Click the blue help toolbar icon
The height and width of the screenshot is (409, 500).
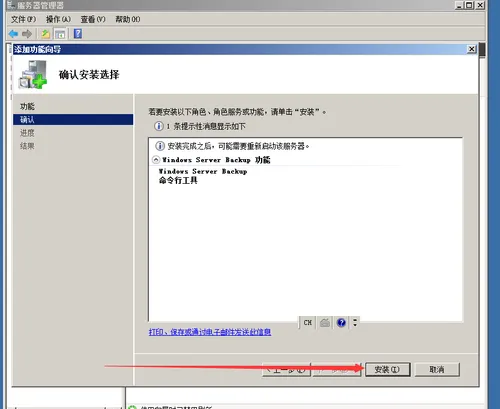(x=78, y=34)
